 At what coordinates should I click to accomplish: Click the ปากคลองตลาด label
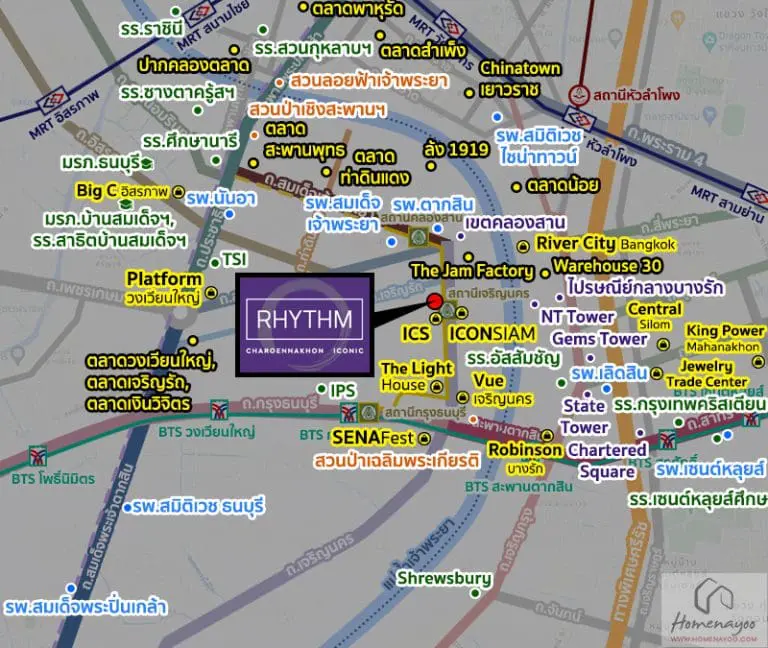coord(193,65)
